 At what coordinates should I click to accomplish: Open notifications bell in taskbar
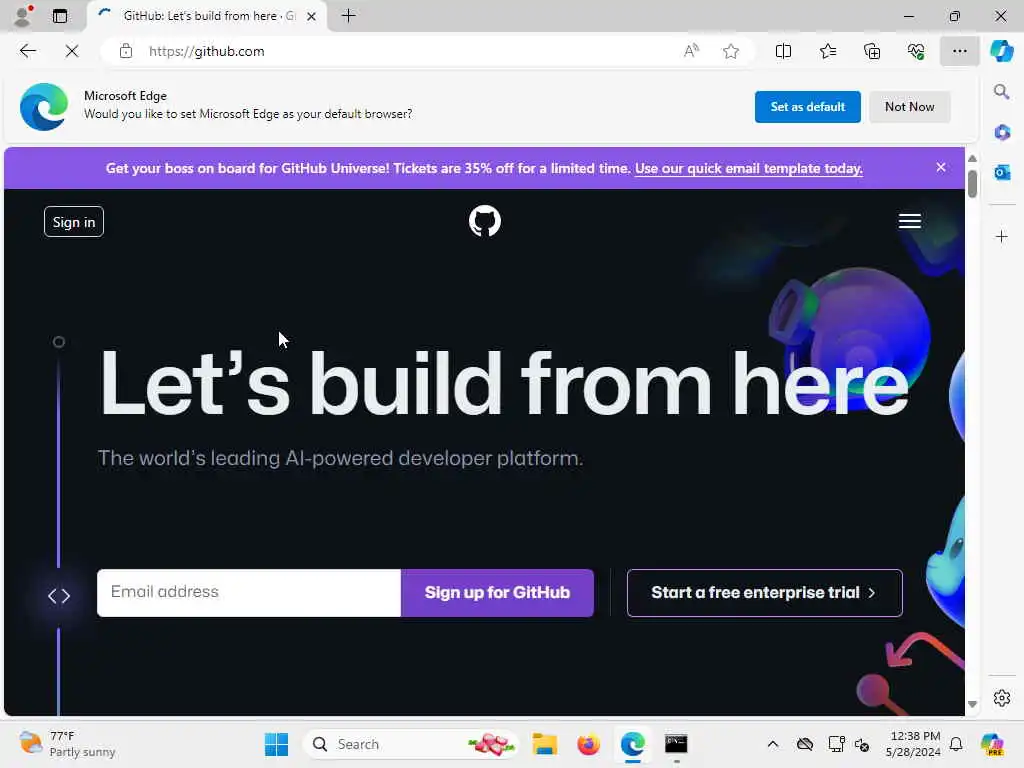tap(956, 744)
